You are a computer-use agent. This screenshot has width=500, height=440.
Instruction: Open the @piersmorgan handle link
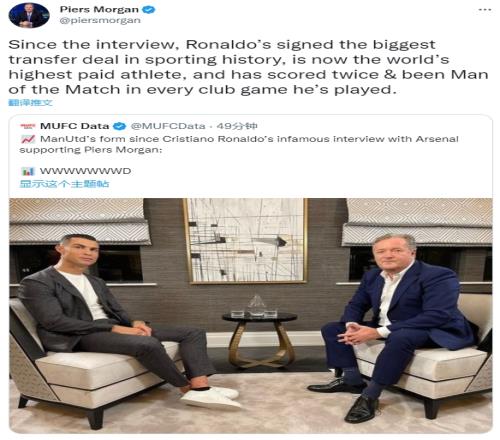100,21
